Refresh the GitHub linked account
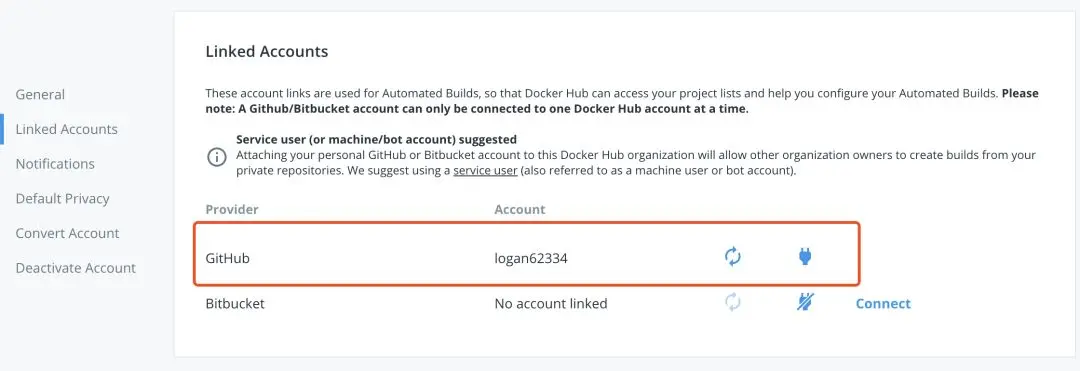The image size is (1080, 371). pos(733,257)
